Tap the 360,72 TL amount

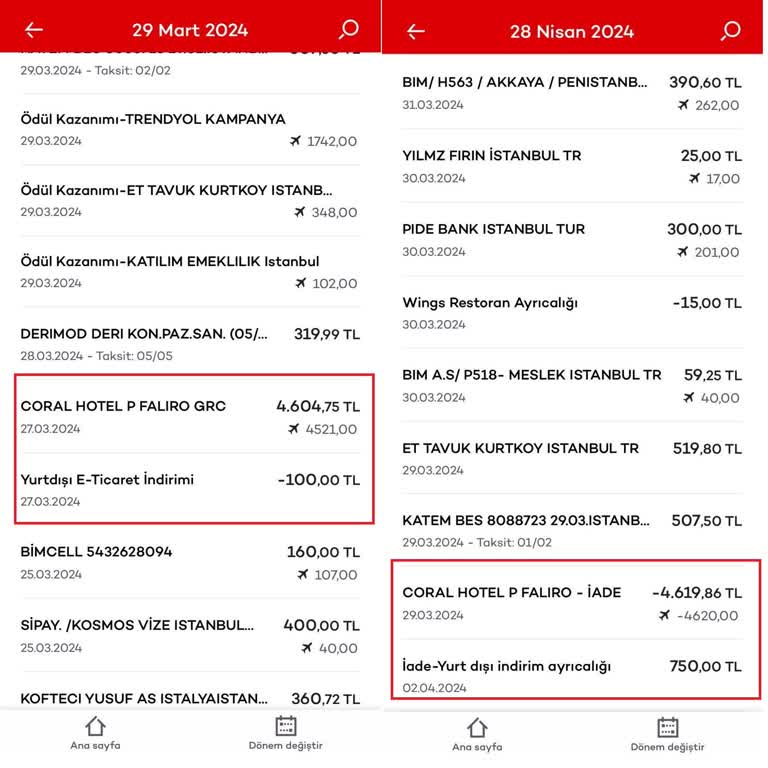click(x=326, y=698)
